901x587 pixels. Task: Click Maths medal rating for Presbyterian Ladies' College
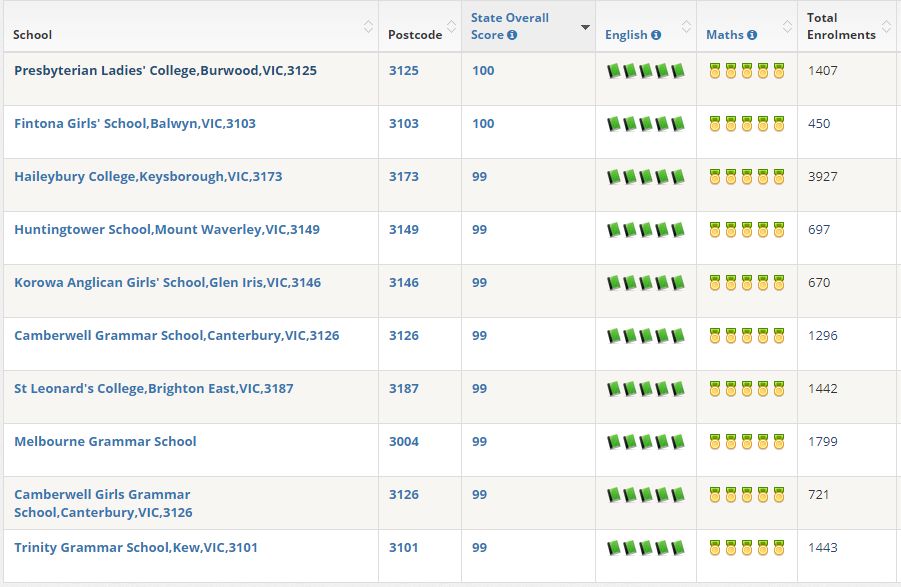[746, 71]
